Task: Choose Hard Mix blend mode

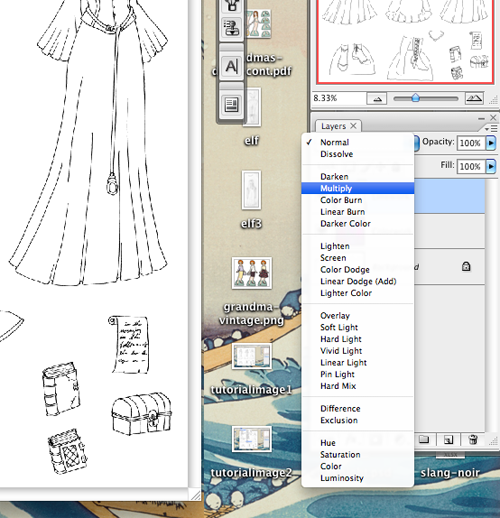Action: (x=357, y=386)
